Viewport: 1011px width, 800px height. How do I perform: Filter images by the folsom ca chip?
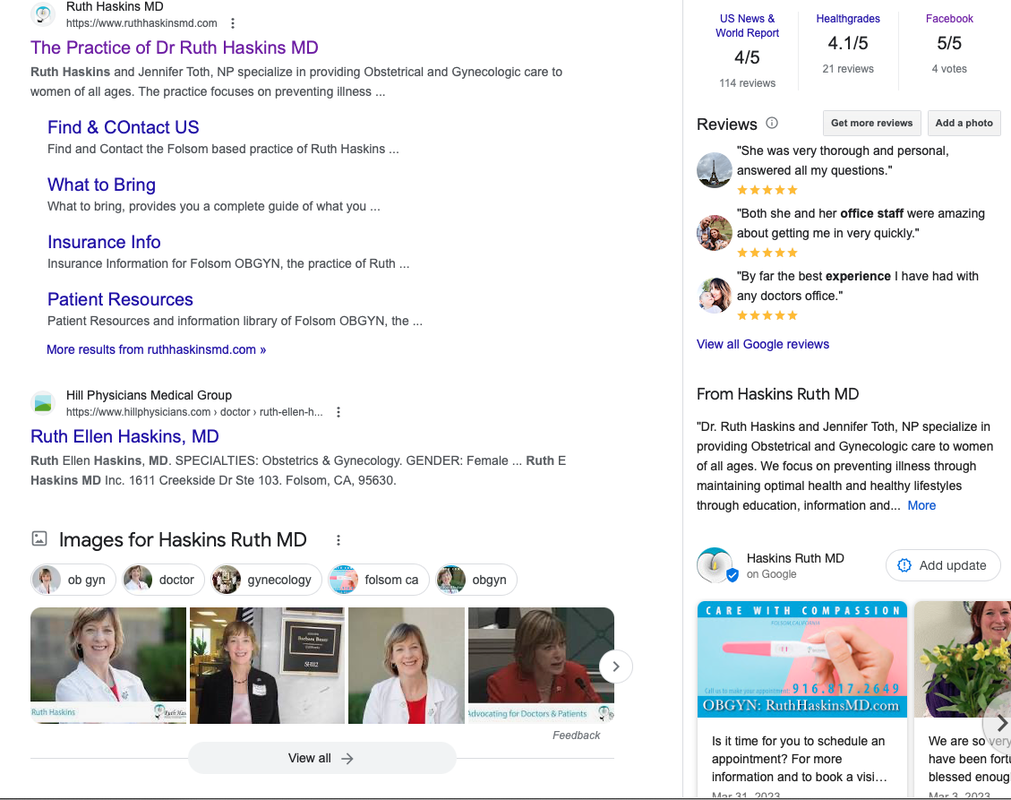378,580
